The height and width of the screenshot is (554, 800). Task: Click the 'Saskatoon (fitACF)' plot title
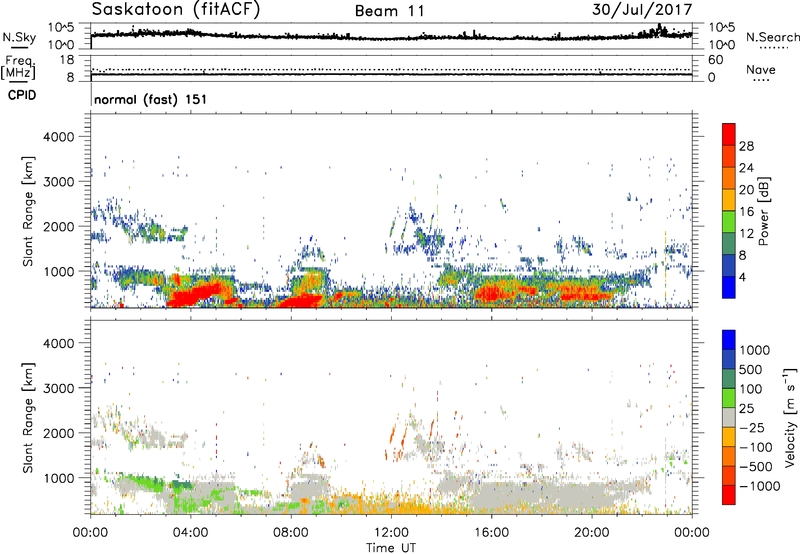176,10
